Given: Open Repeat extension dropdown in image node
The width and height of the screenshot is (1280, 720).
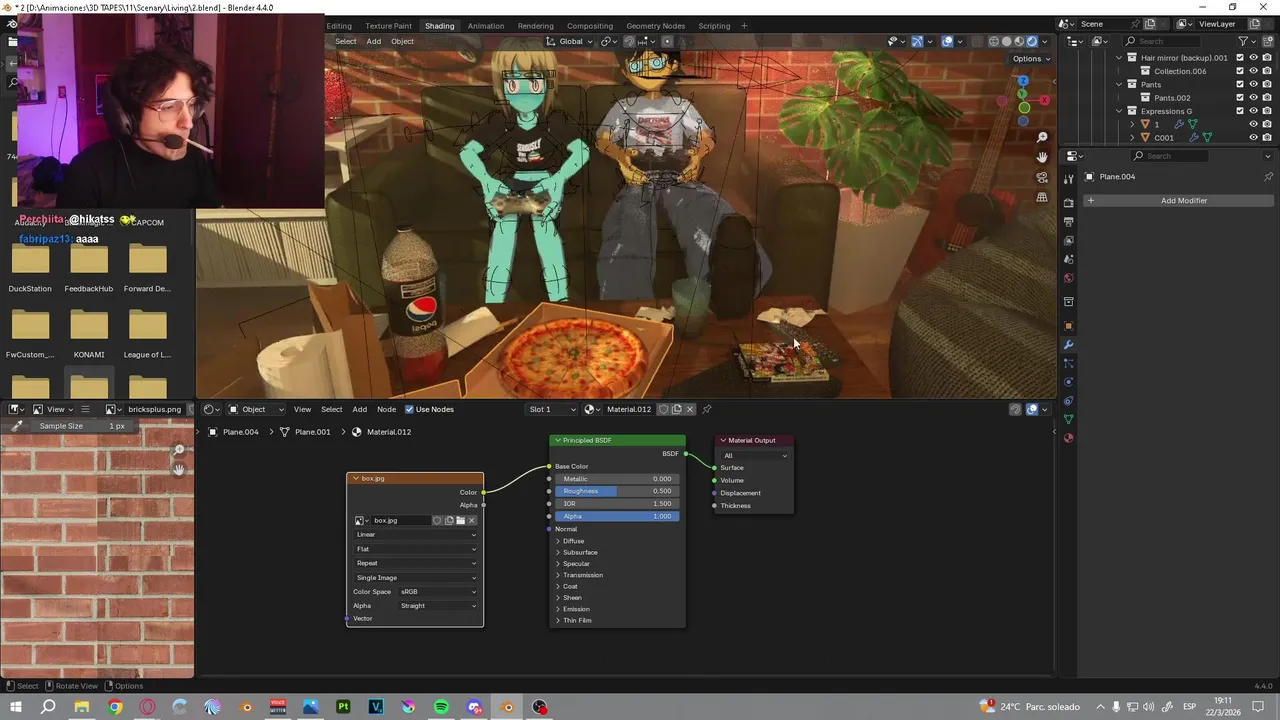Looking at the screenshot, I should tap(416, 563).
